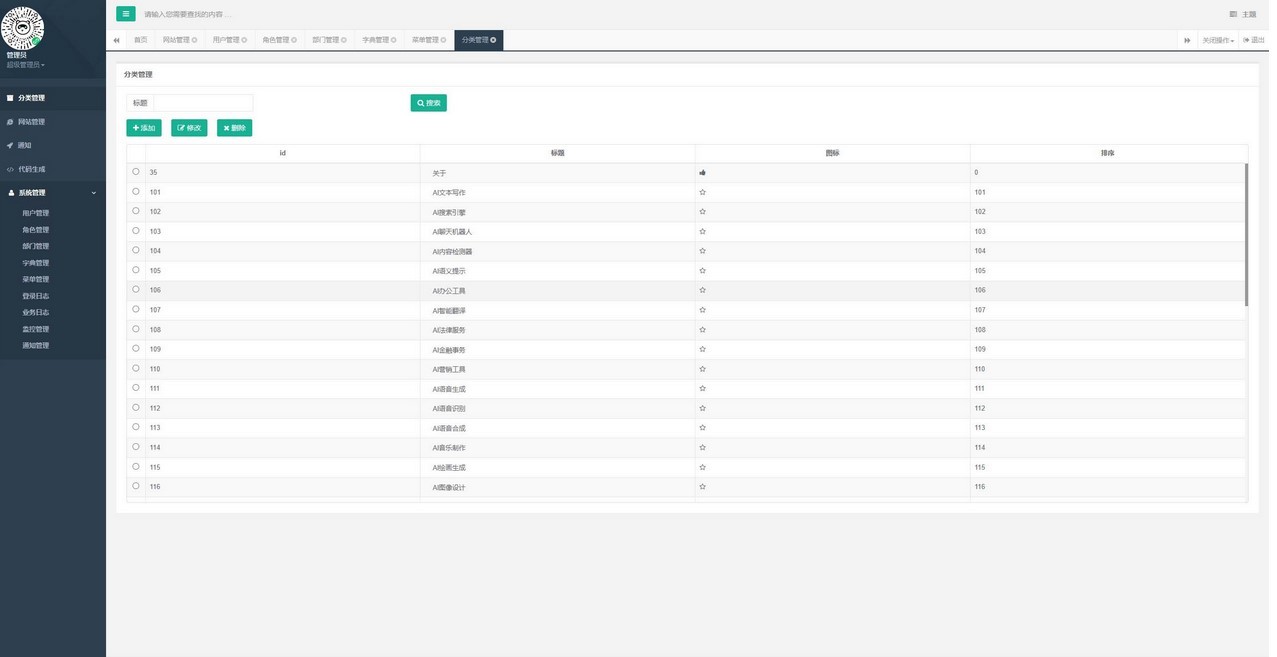Click the 添加 add button
This screenshot has height=657, width=1277.
tap(143, 128)
